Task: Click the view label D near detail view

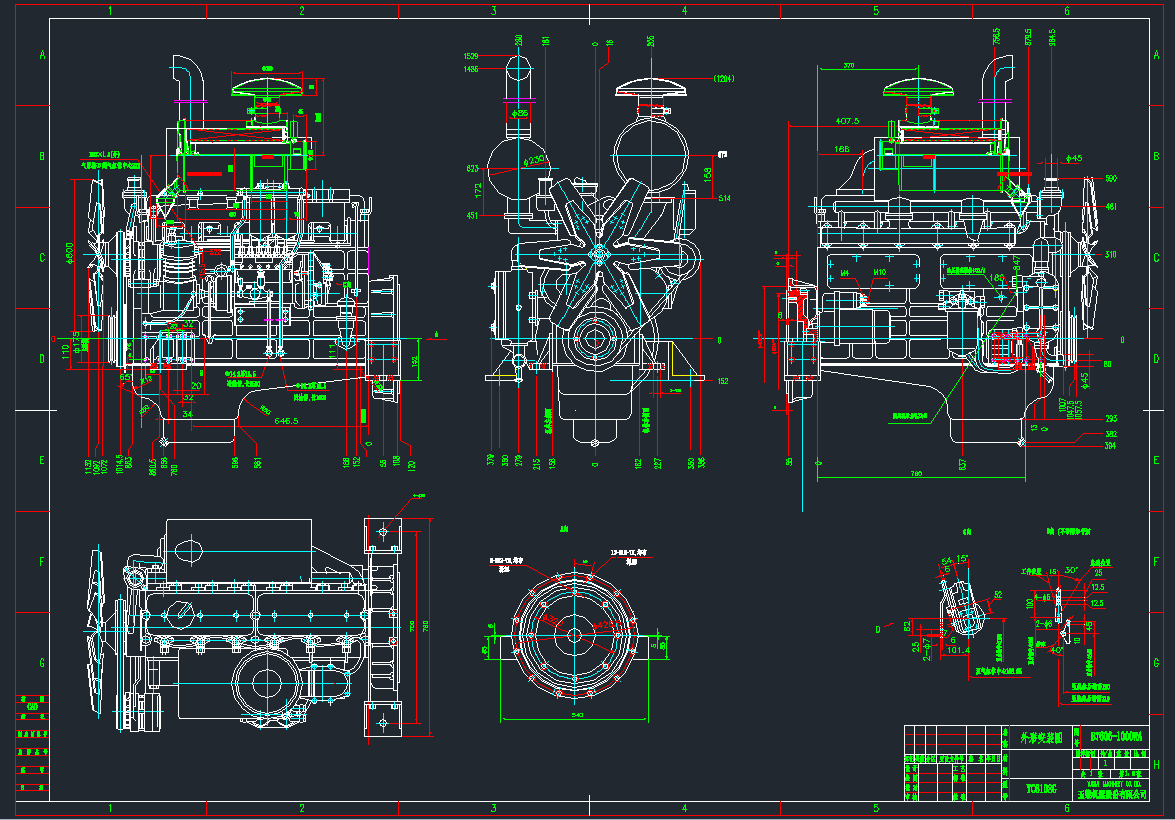Action: coord(878,629)
